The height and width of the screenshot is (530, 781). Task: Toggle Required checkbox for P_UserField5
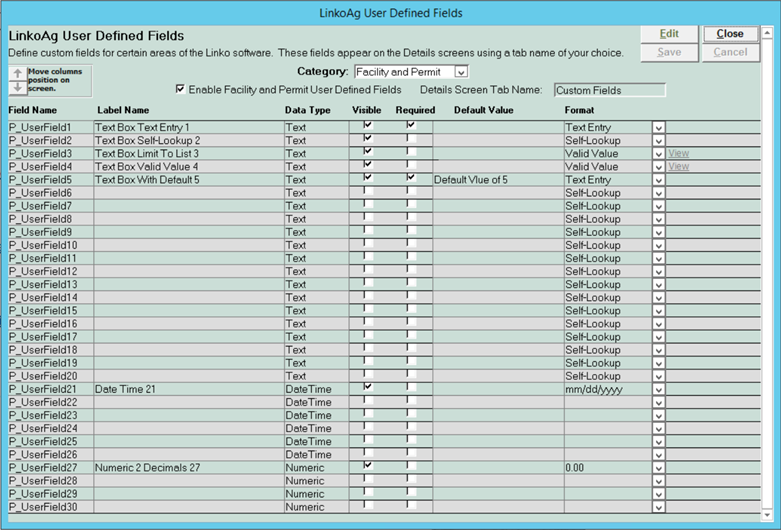(411, 177)
